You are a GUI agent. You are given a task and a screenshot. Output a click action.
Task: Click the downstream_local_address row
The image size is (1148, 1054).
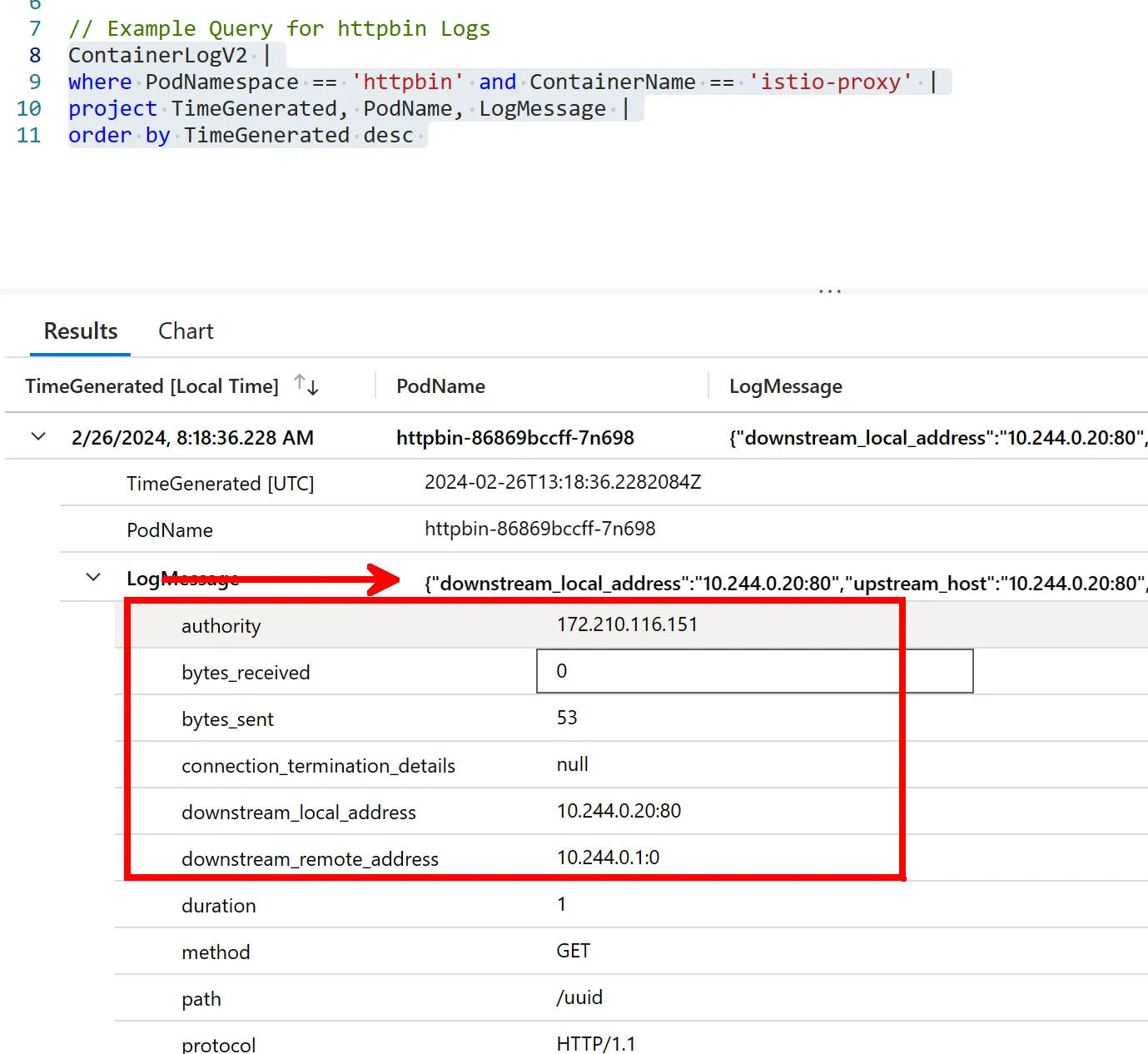pyautogui.click(x=298, y=813)
